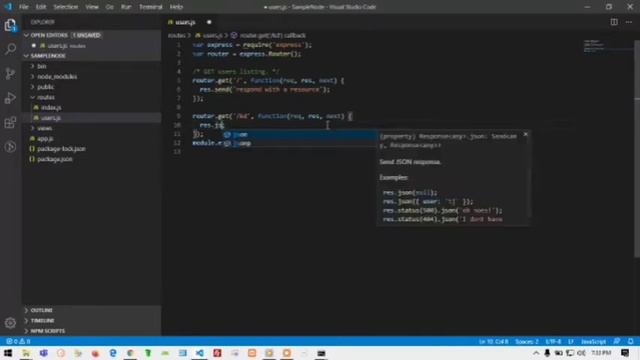
Task: Click the editor vertical scrollbar
Action: pos(637,149)
